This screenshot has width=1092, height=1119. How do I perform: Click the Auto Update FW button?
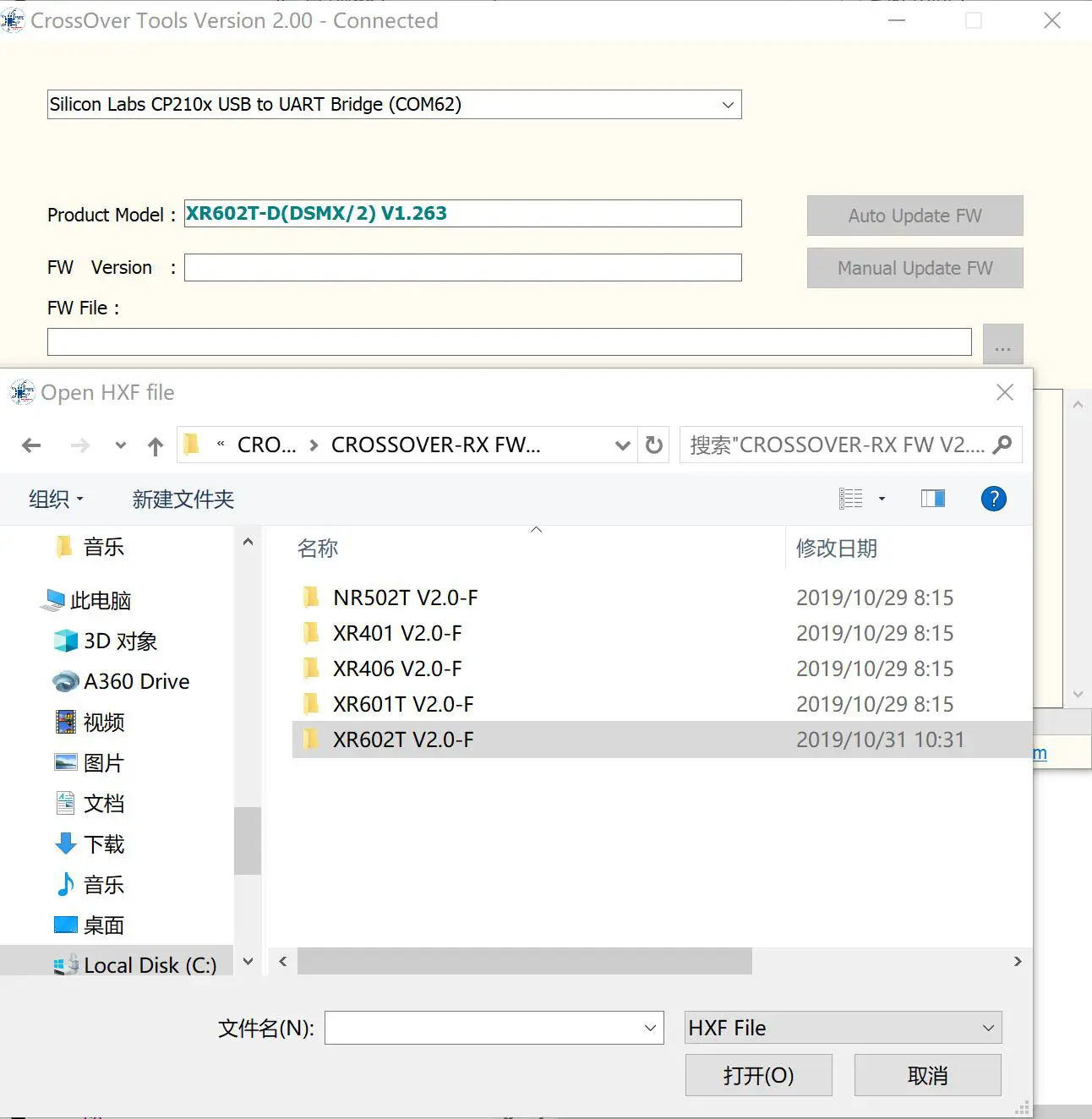click(915, 216)
